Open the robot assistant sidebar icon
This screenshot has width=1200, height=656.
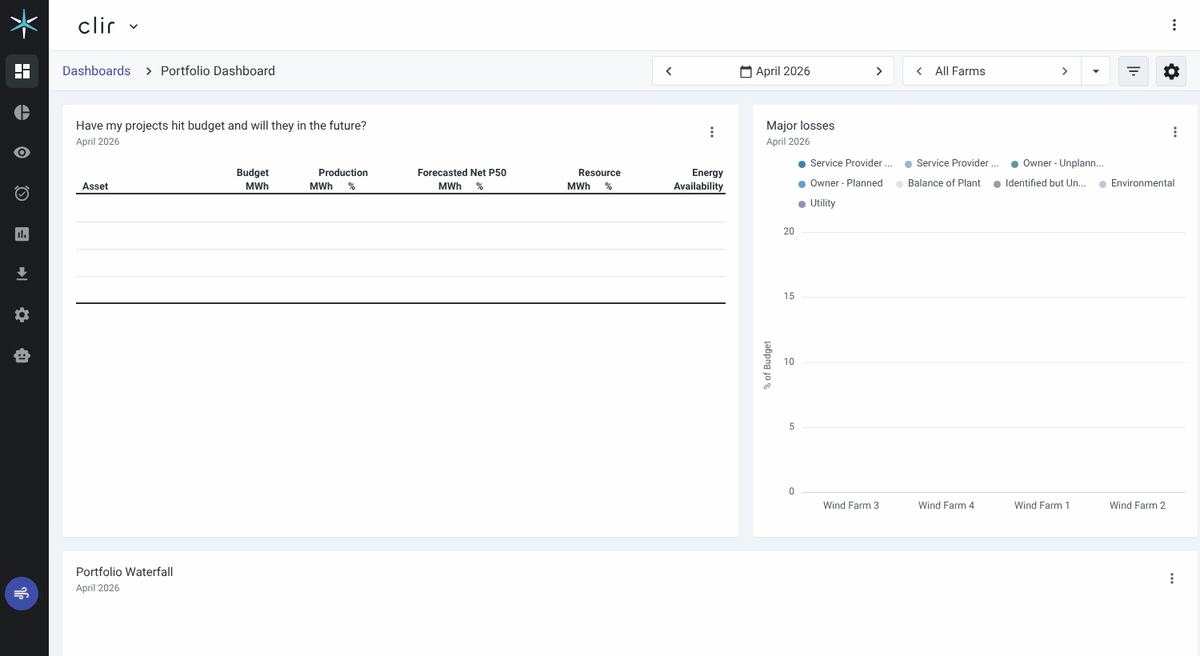22,355
